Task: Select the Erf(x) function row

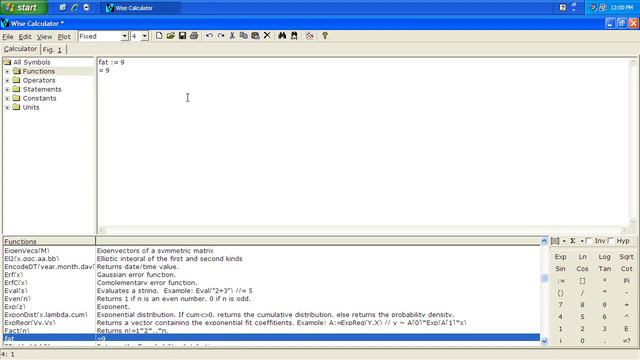Action: pos(271,275)
